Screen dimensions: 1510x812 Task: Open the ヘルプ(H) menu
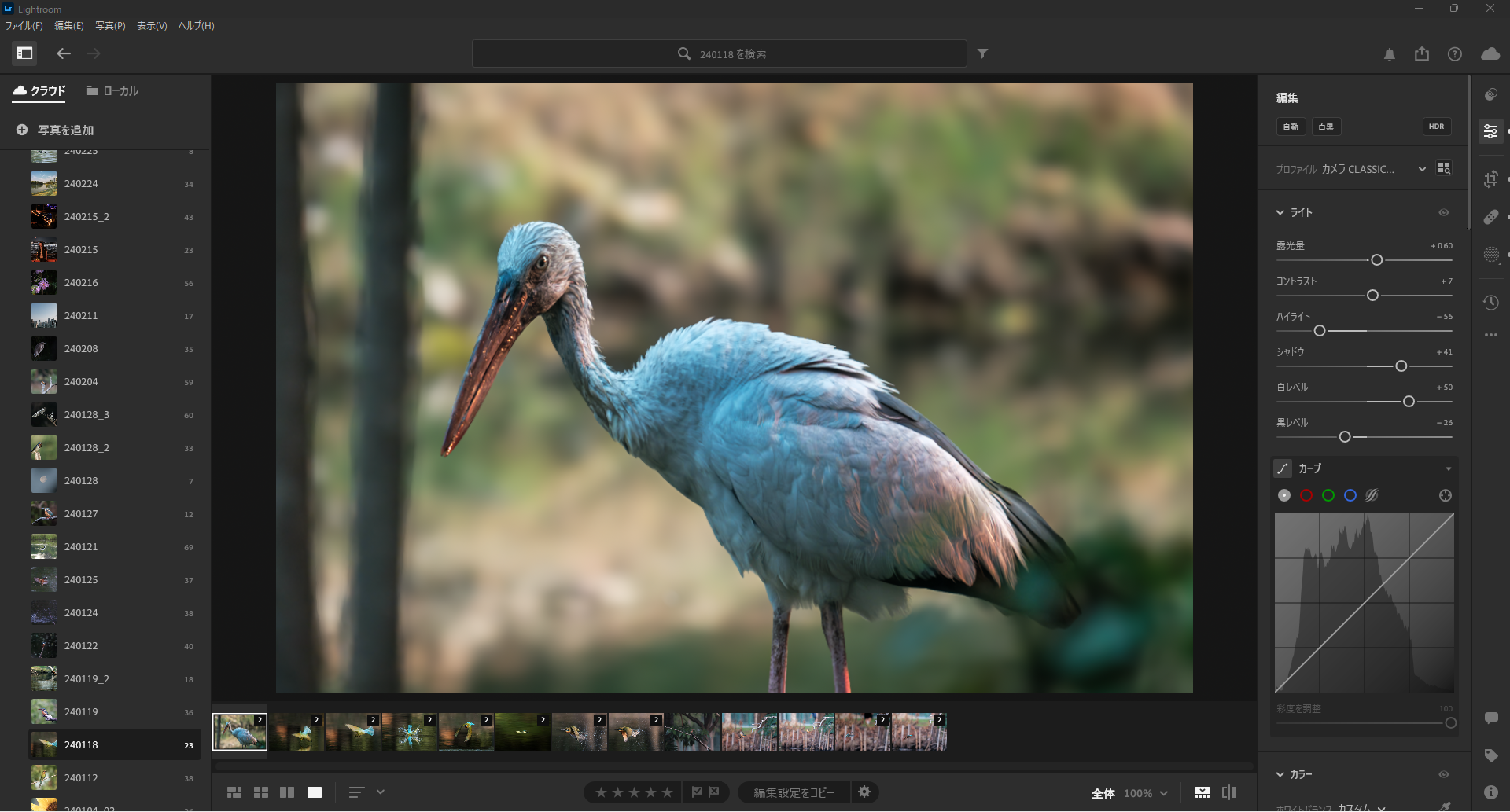pyautogui.click(x=196, y=26)
